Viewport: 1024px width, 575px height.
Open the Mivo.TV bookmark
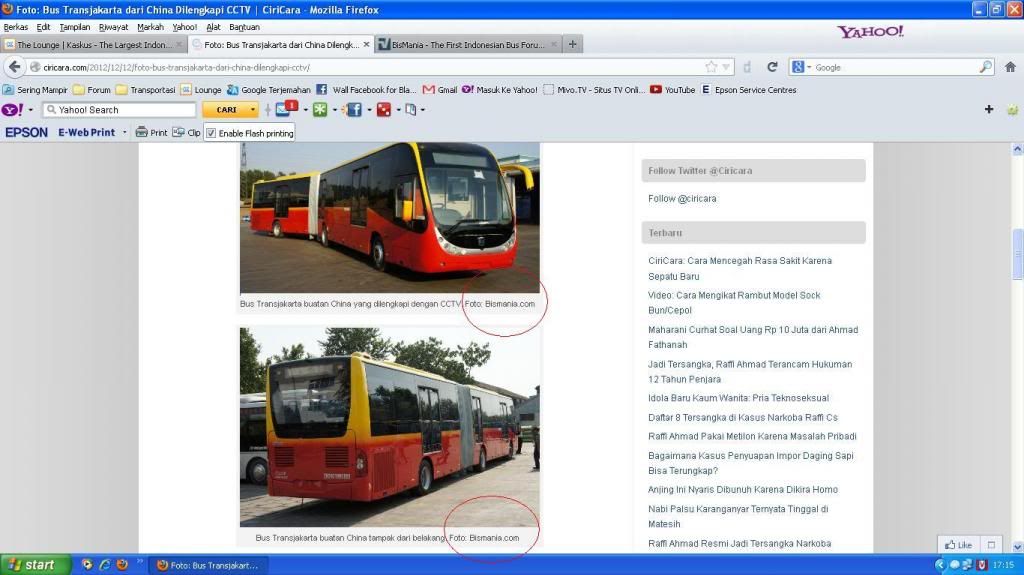[594, 90]
